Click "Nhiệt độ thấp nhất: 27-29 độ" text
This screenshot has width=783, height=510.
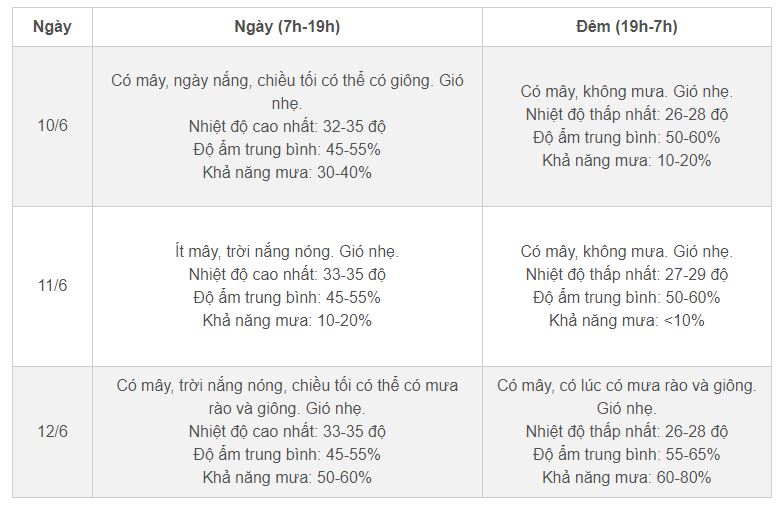pyautogui.click(x=626, y=275)
